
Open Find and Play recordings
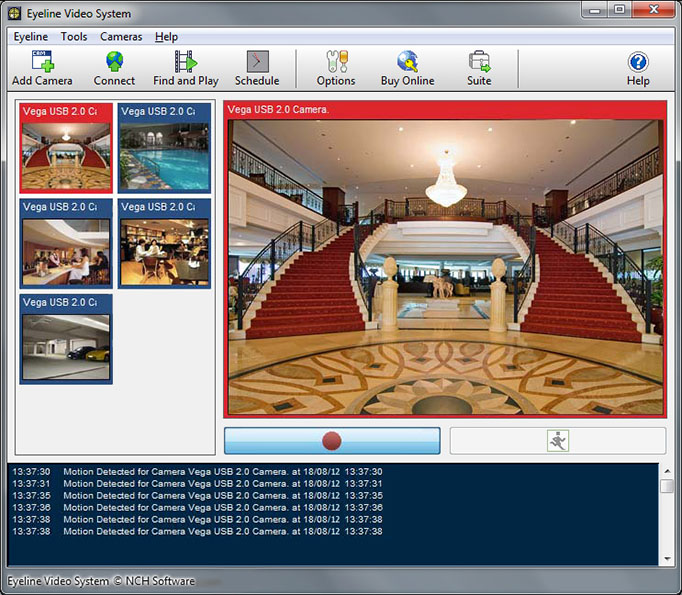pyautogui.click(x=185, y=68)
